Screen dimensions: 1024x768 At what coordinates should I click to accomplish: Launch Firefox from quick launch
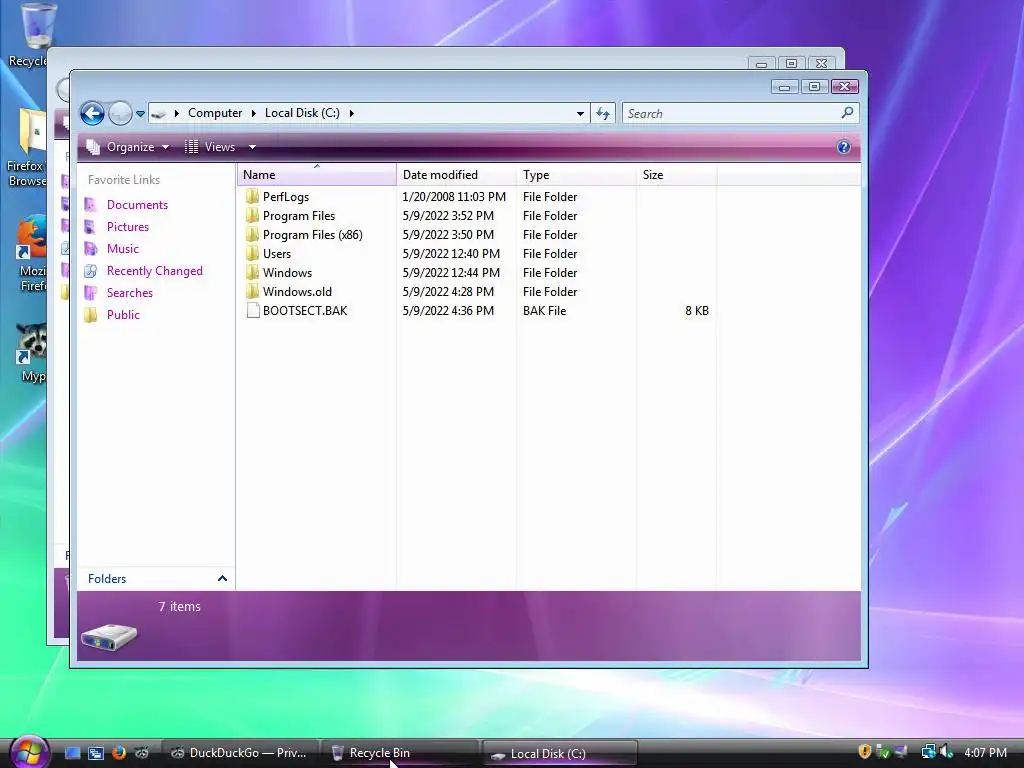(118, 753)
